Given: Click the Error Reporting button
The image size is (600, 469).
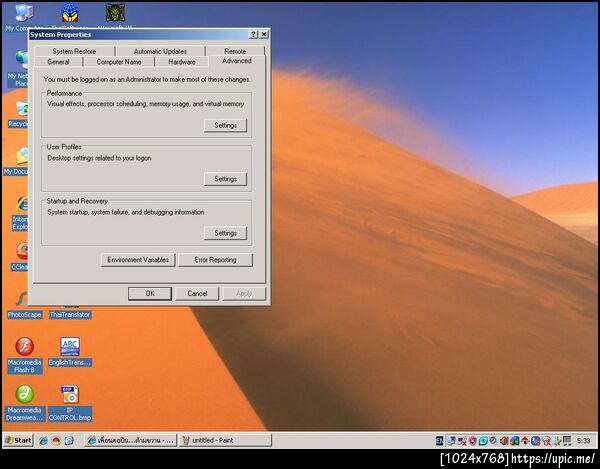Looking at the screenshot, I should (215, 260).
